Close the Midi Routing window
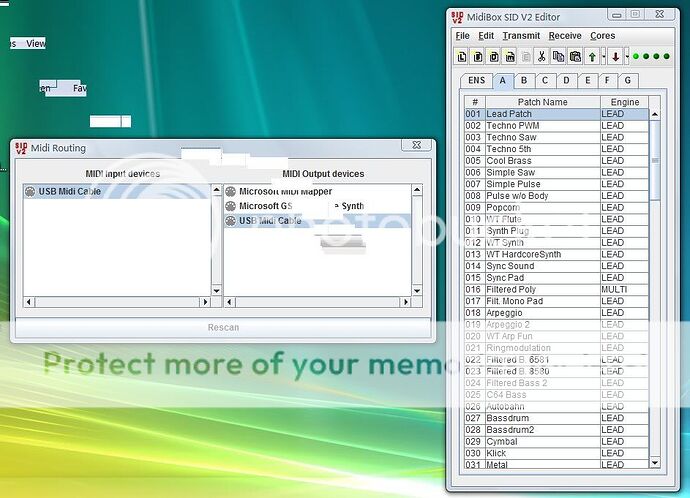Viewport: 690px width, 498px height. pyautogui.click(x=416, y=145)
